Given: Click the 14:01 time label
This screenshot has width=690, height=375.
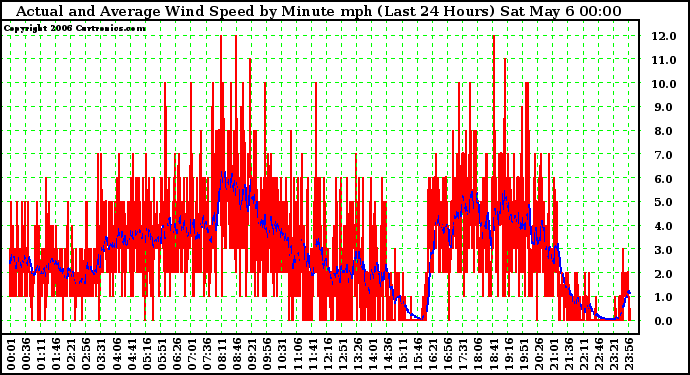Looking at the screenshot, I should click(x=373, y=354).
